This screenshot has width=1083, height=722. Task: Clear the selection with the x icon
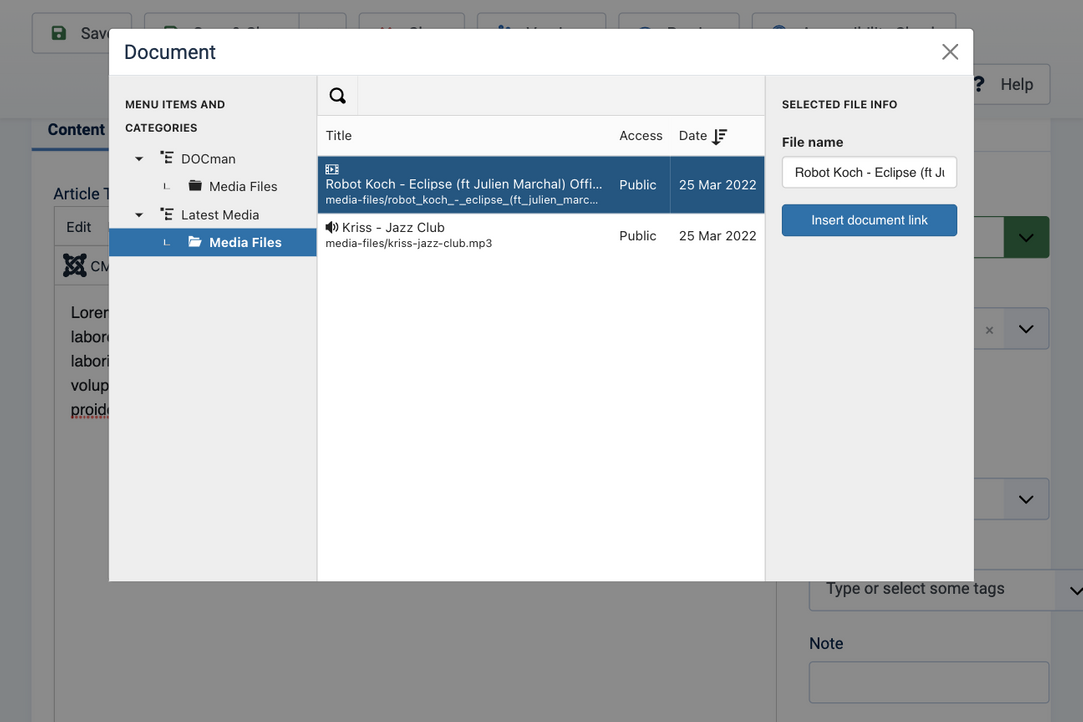click(x=989, y=330)
